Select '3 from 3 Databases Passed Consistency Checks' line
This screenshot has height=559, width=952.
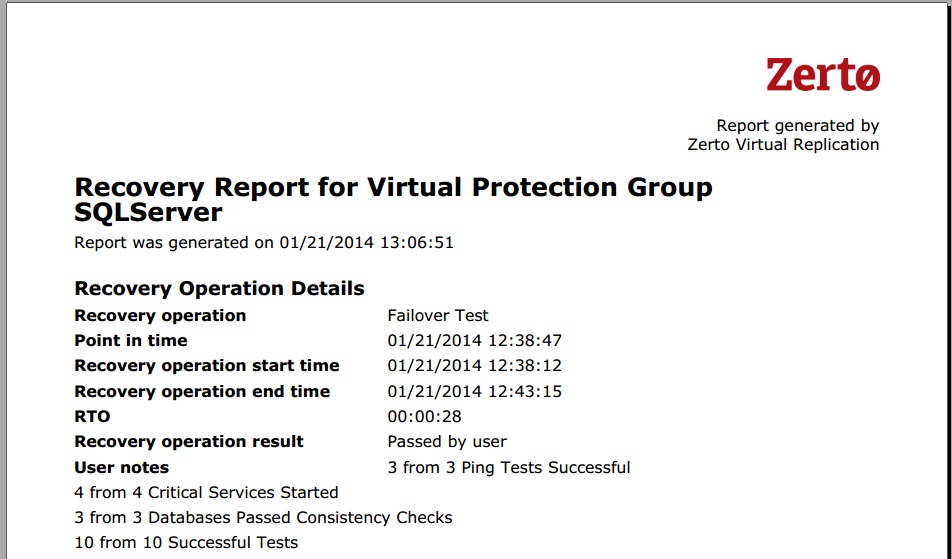264,517
